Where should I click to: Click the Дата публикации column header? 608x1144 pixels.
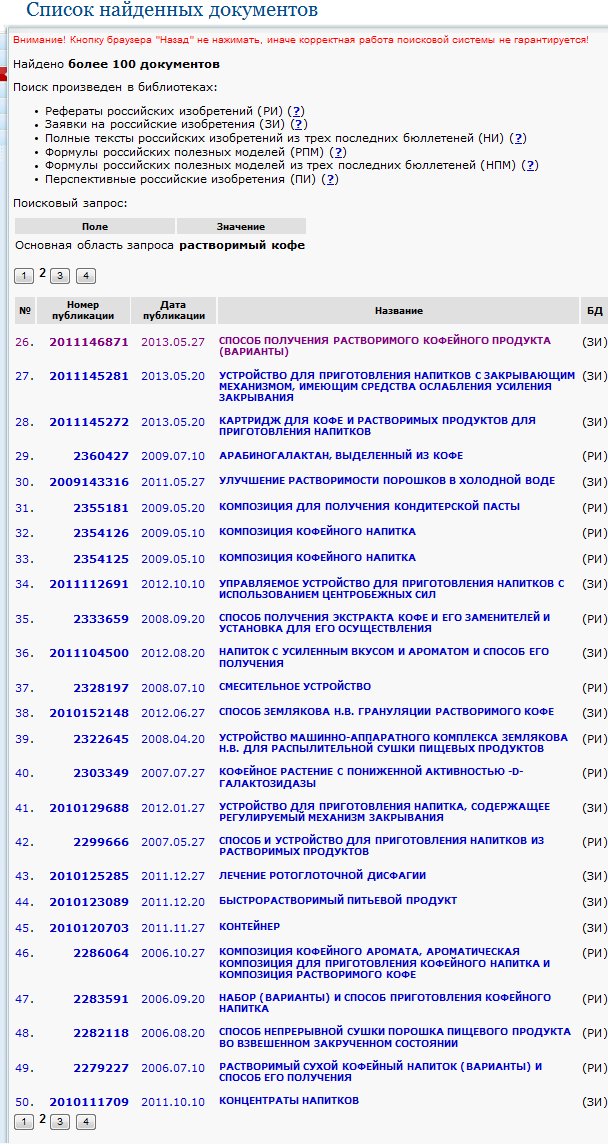[174, 311]
